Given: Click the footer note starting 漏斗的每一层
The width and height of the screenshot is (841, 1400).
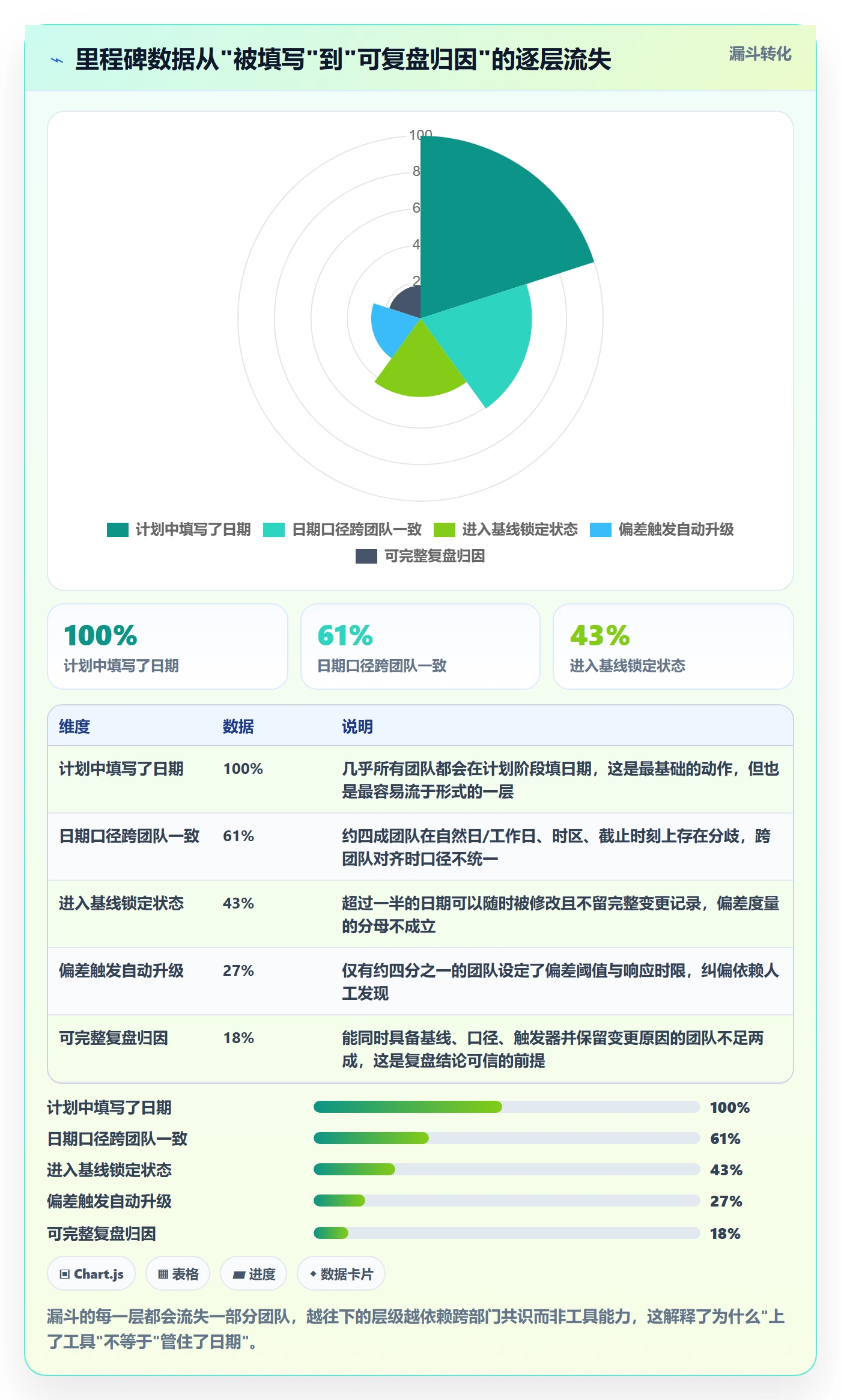Looking at the screenshot, I should [x=416, y=1329].
